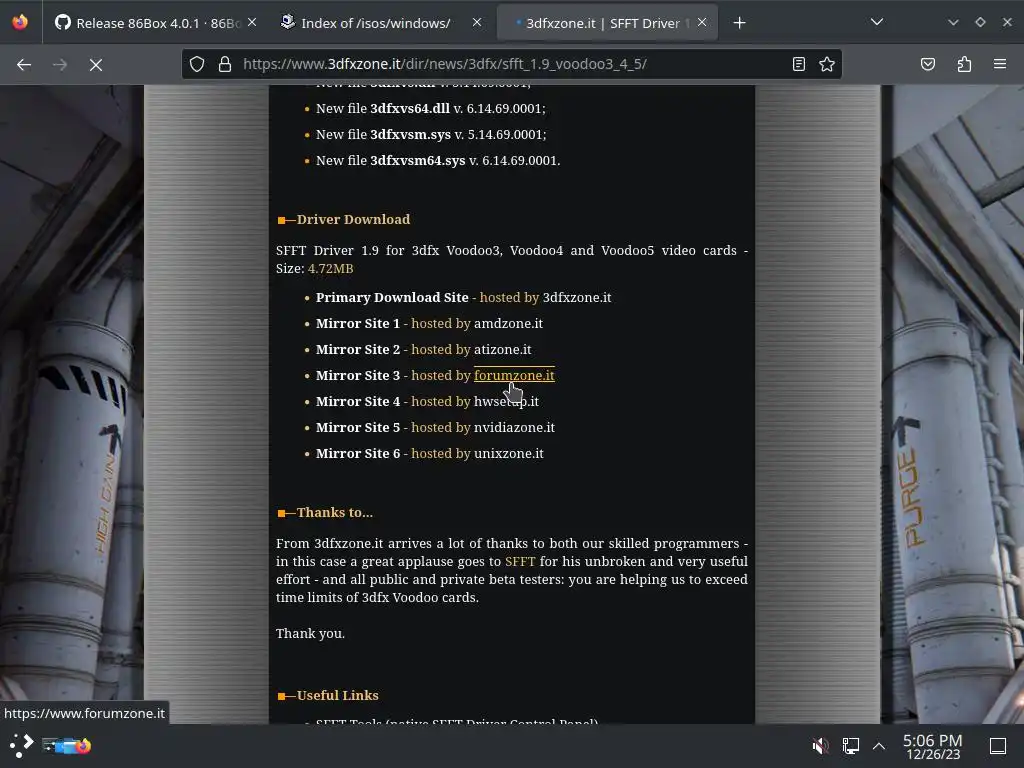This screenshot has height=768, width=1024.
Task: Download from 3dfxzone.it primary site
Action: 577,298
